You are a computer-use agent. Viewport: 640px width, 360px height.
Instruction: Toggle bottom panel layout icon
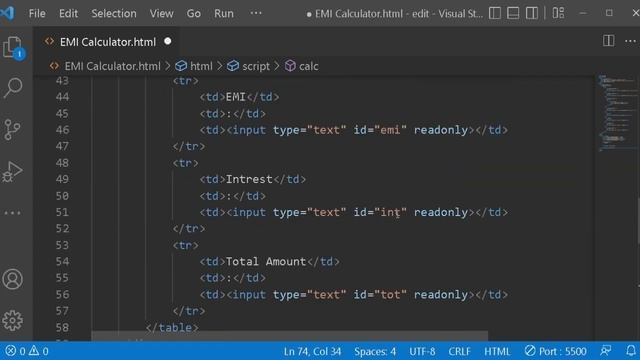pos(513,13)
